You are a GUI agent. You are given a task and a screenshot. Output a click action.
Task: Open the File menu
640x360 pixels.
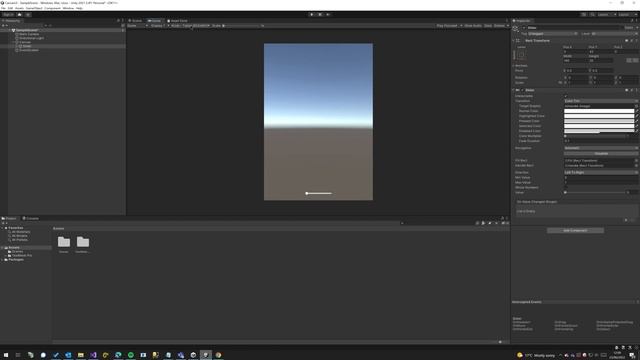tap(3, 8)
